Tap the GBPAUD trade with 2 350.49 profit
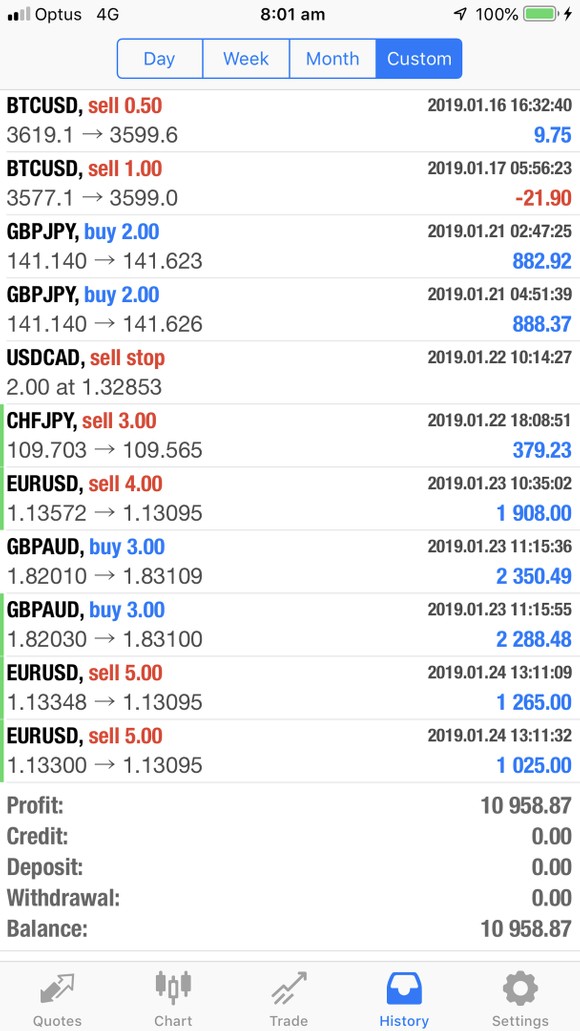The height and width of the screenshot is (1031, 580). (x=290, y=562)
